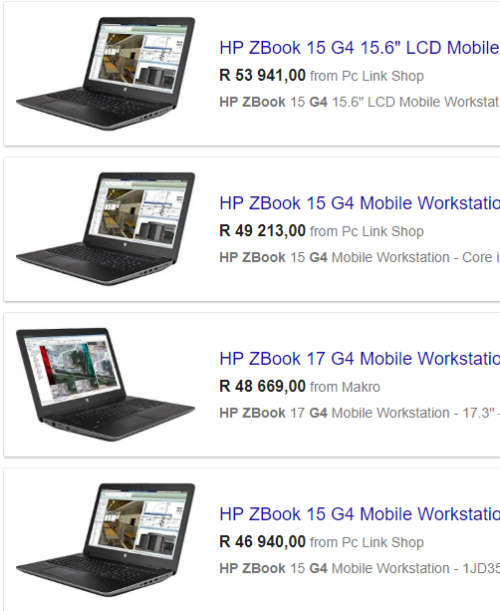
Task: Click Pc Link Shop beside R 53 941,00
Action: point(383,76)
